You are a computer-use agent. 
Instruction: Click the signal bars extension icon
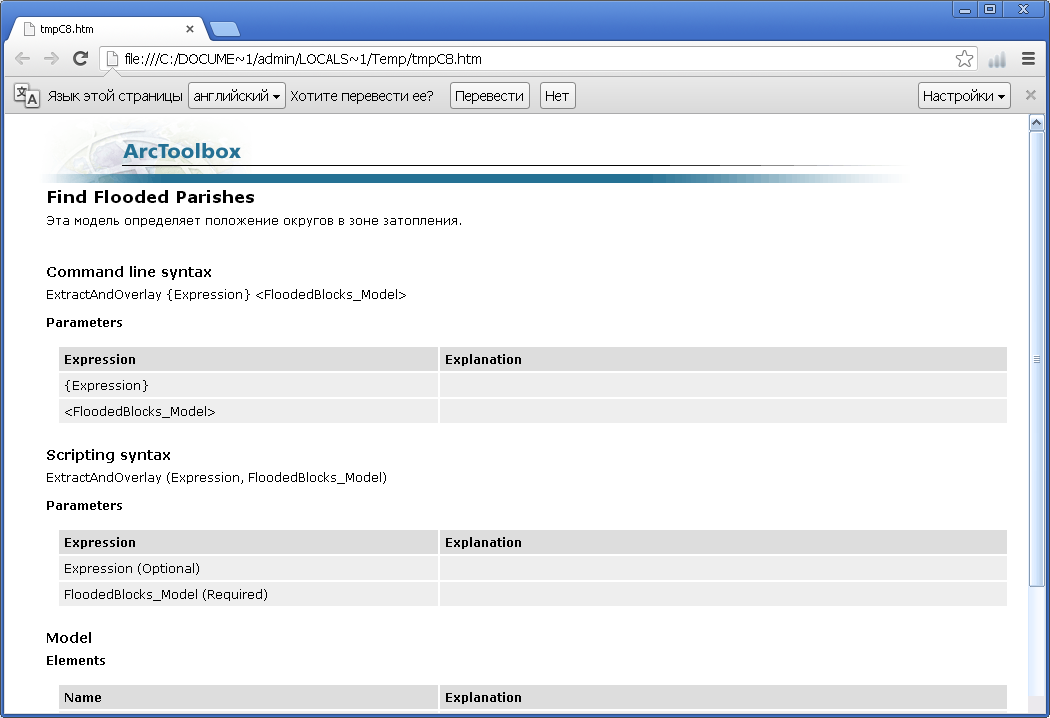point(997,60)
